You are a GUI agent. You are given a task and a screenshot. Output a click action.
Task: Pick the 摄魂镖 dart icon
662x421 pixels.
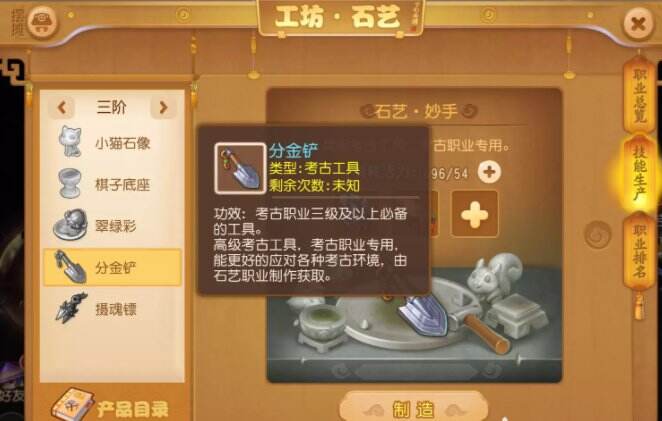click(71, 308)
